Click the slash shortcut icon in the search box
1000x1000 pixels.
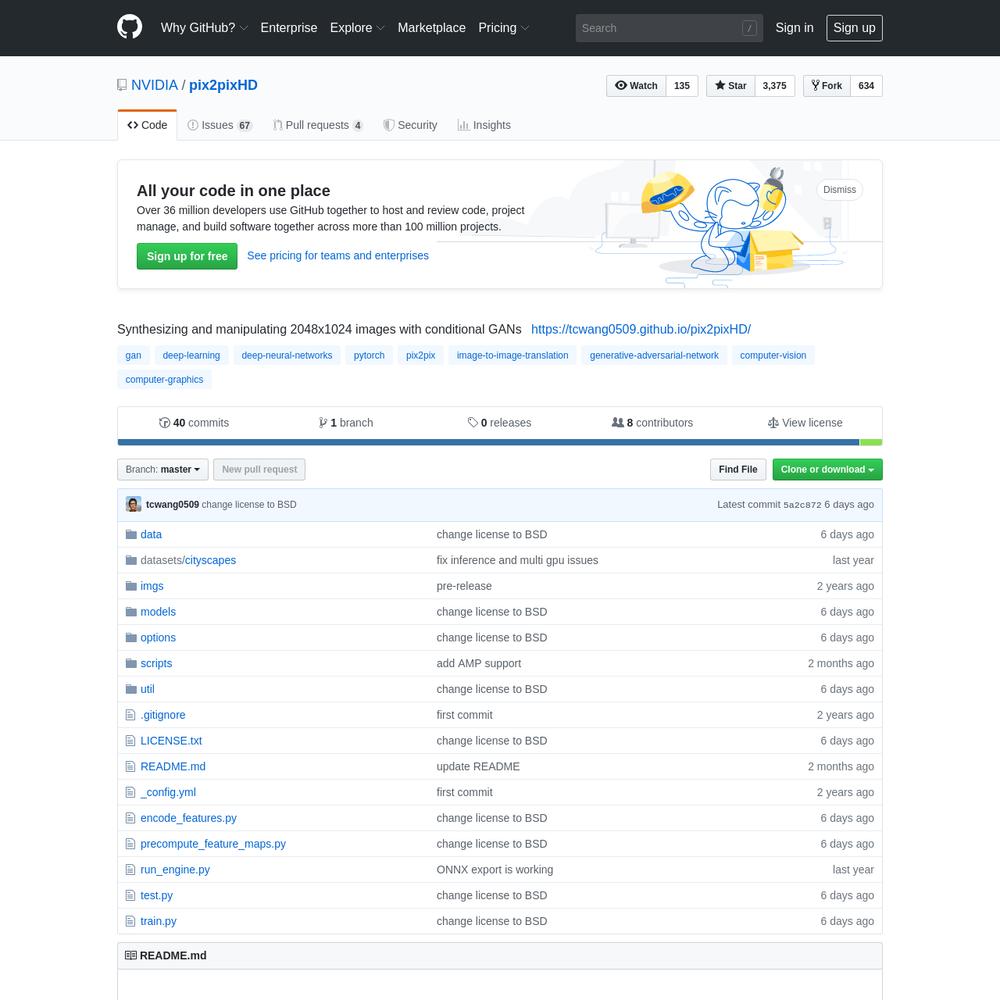click(x=749, y=28)
